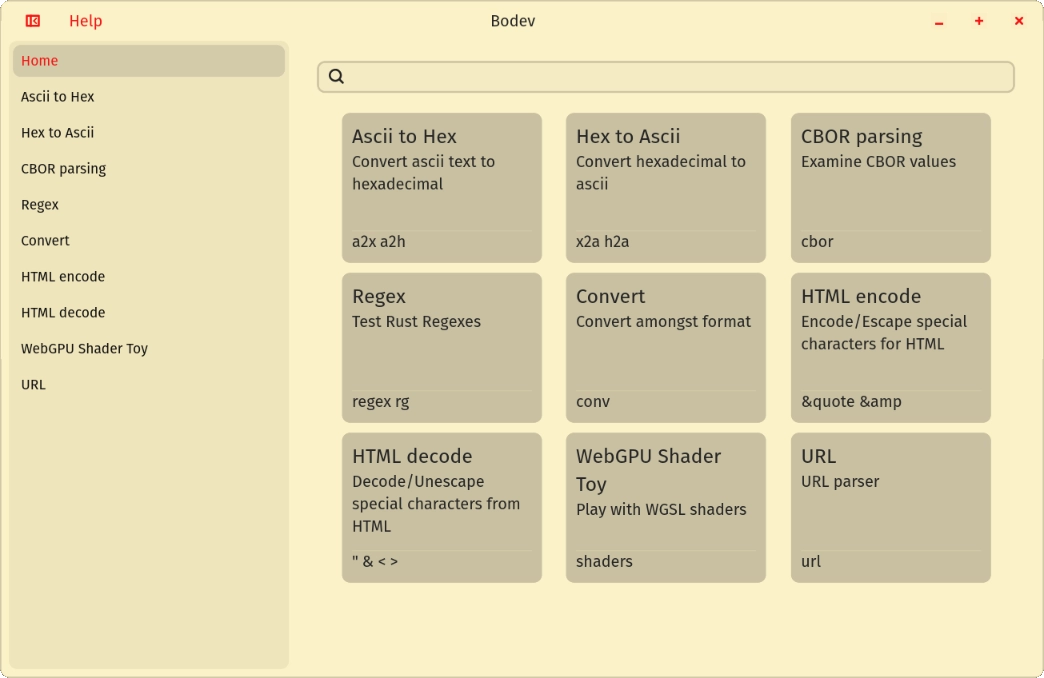Open the Help menu
1044x678 pixels.
[x=85, y=21]
